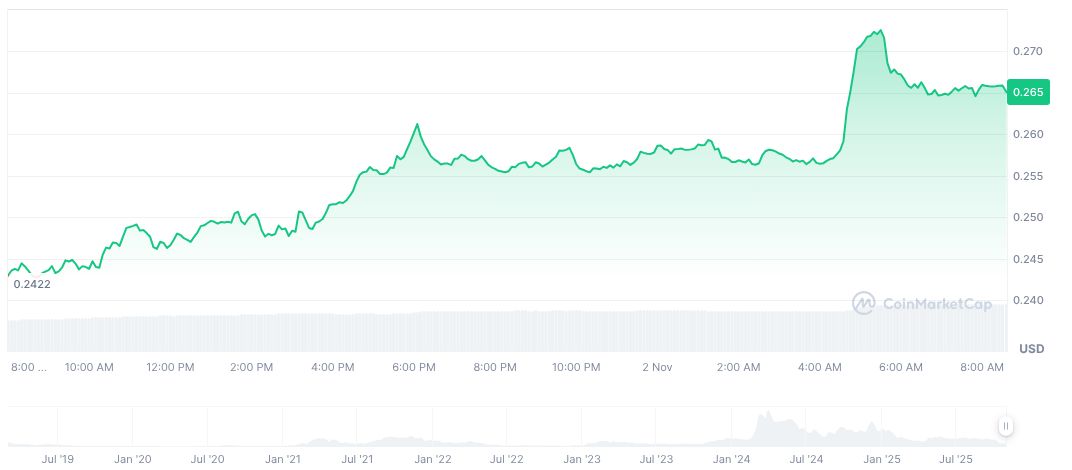Screen dimensions: 1072x470
Task: Click the 0.240 price axis label
Action: [1031, 300]
